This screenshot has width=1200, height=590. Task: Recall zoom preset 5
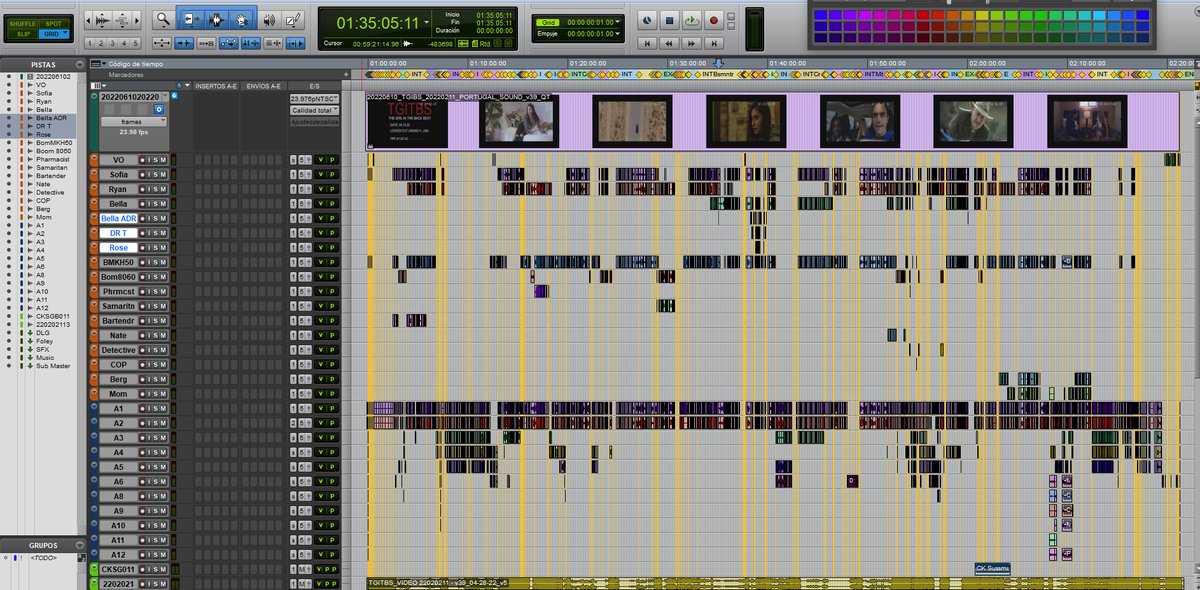click(x=135, y=43)
